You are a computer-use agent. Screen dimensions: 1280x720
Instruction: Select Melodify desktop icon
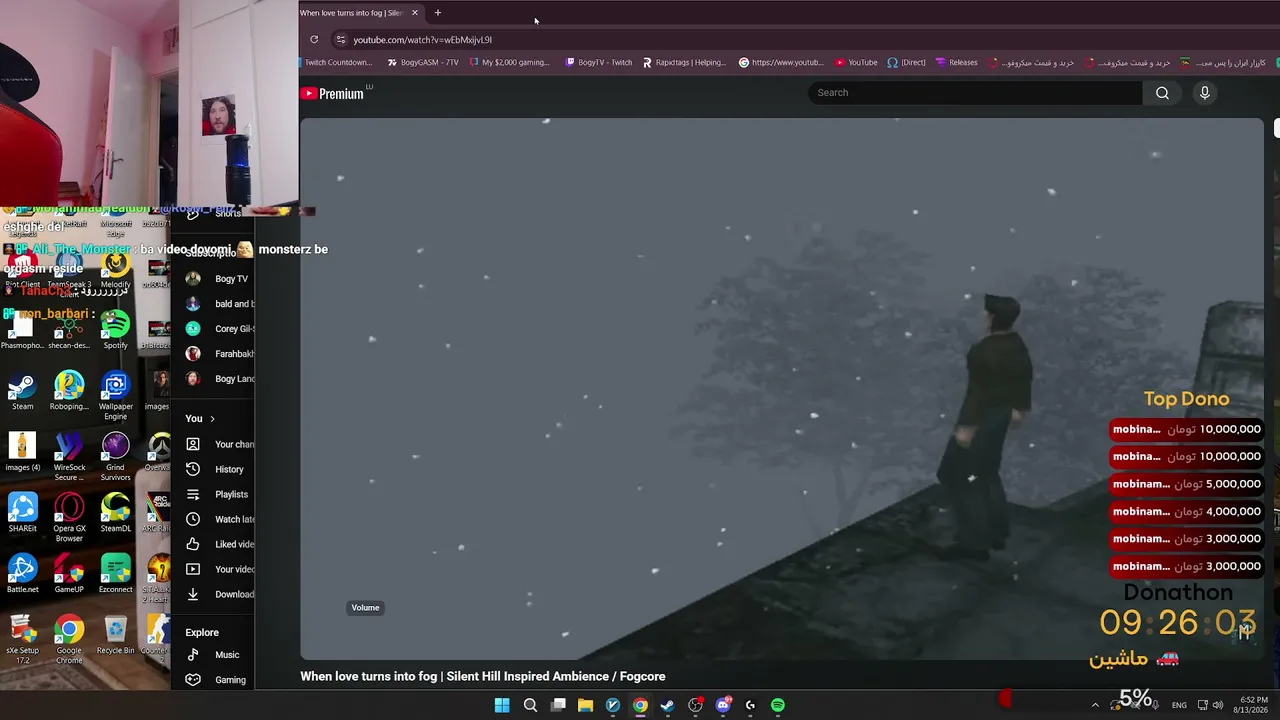tap(115, 270)
